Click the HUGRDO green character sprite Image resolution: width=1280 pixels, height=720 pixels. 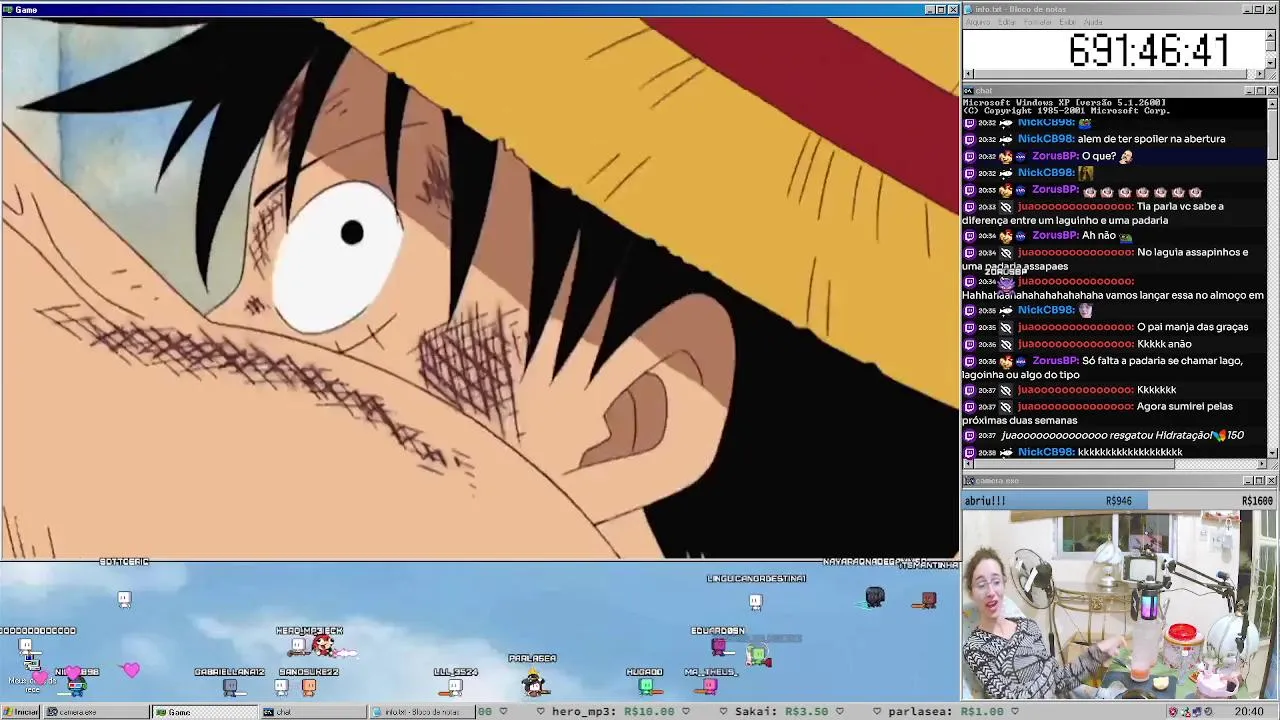(x=646, y=686)
